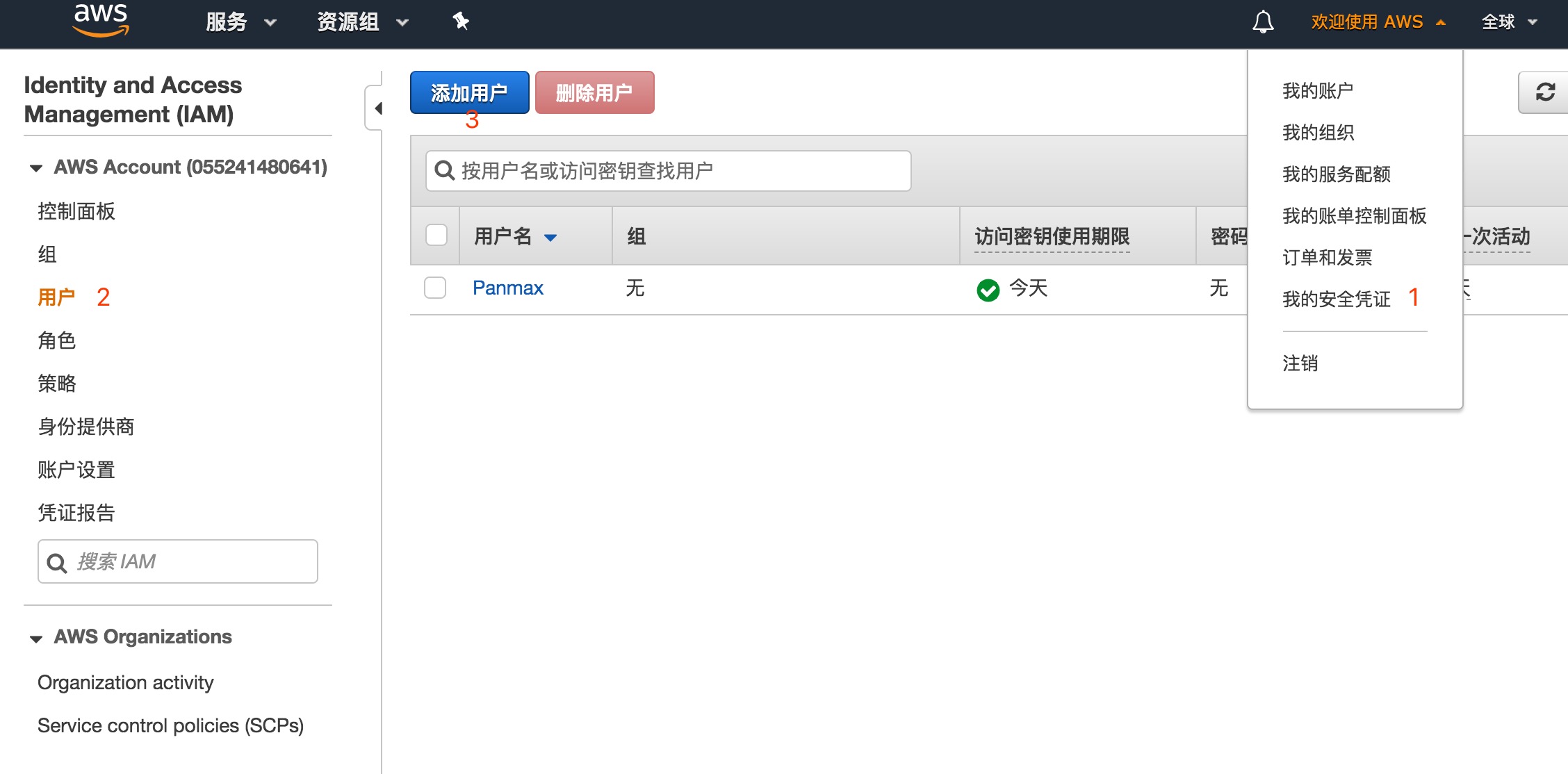This screenshot has width=1568, height=774.
Task: Click the 添加用户 add user button
Action: click(x=469, y=92)
